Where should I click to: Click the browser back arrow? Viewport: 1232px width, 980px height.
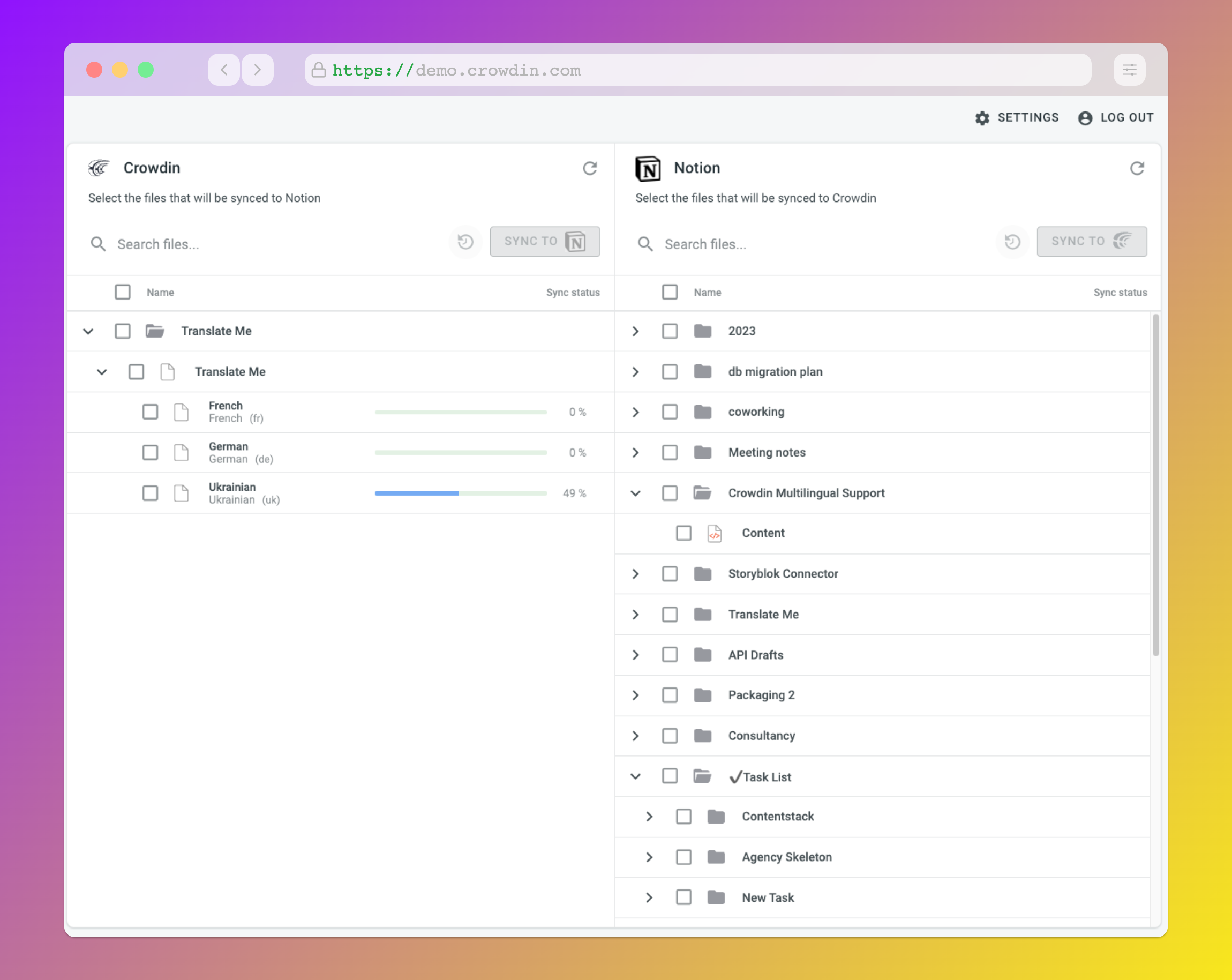224,70
